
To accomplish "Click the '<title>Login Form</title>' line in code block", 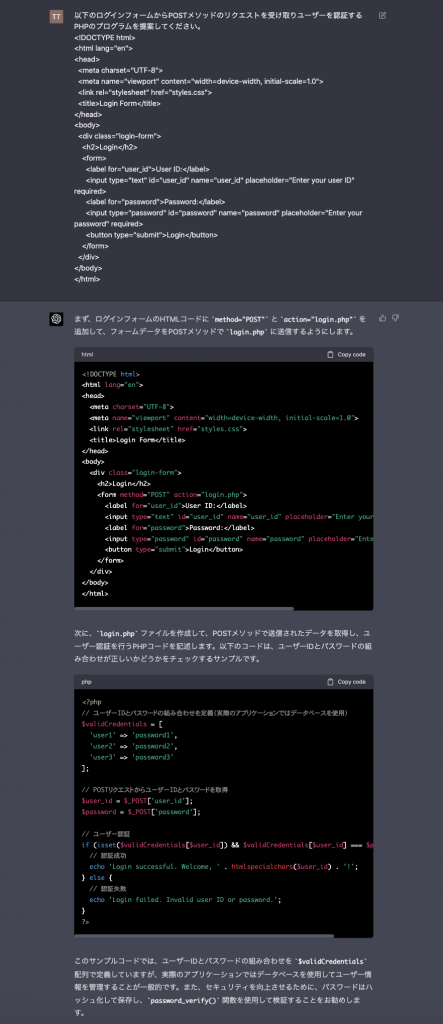I will click(x=137, y=440).
